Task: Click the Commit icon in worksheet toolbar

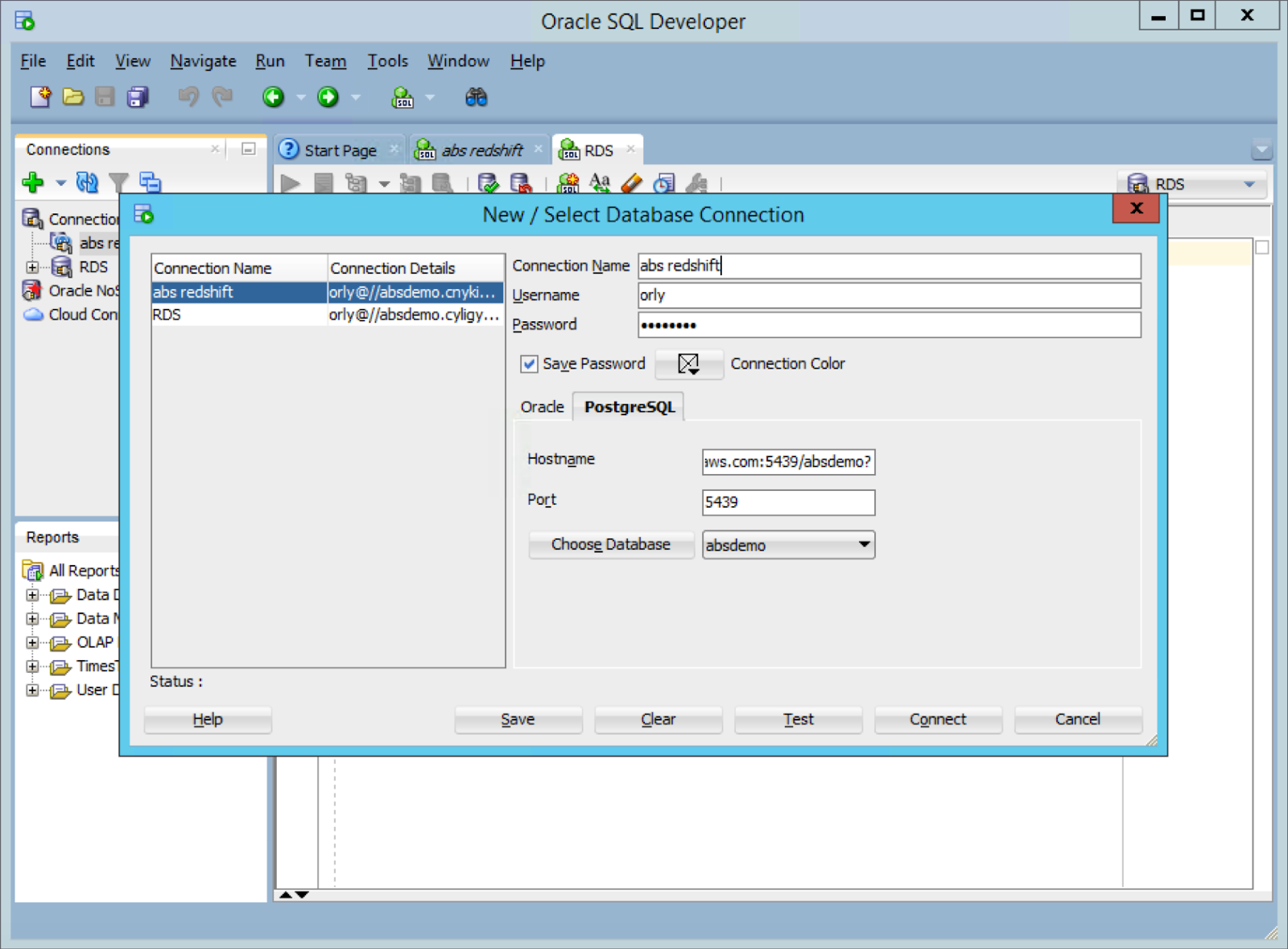Action: point(488,184)
